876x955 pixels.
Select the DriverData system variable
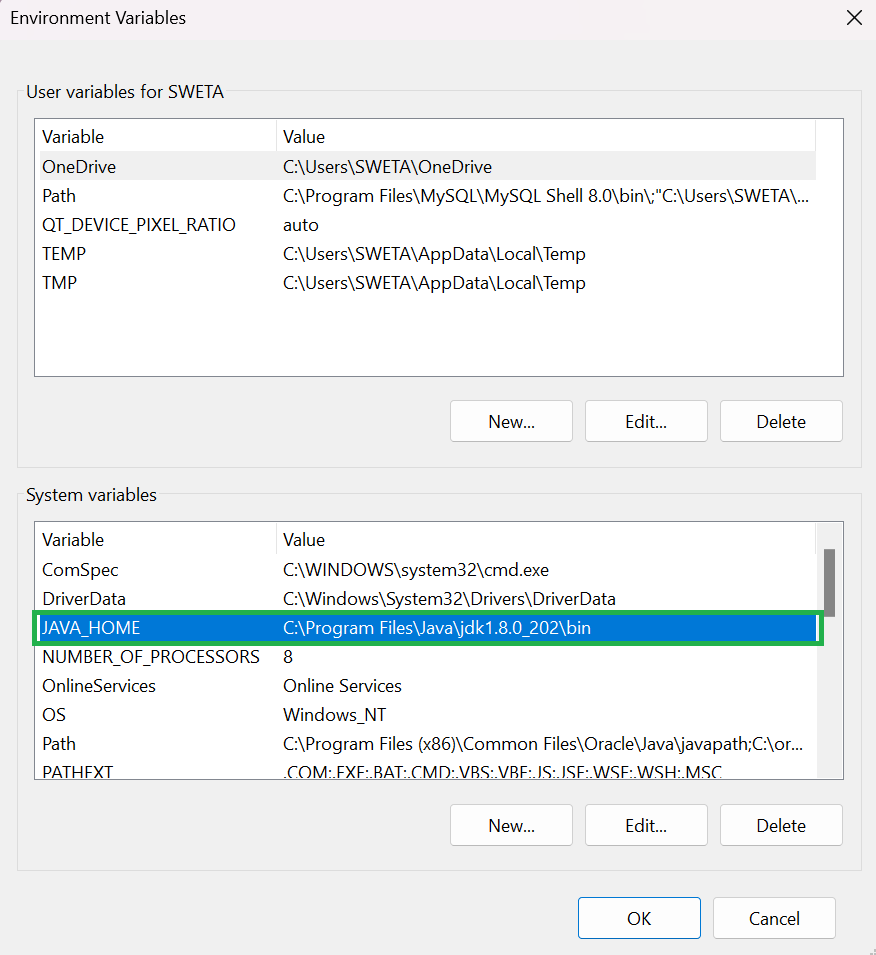84,599
